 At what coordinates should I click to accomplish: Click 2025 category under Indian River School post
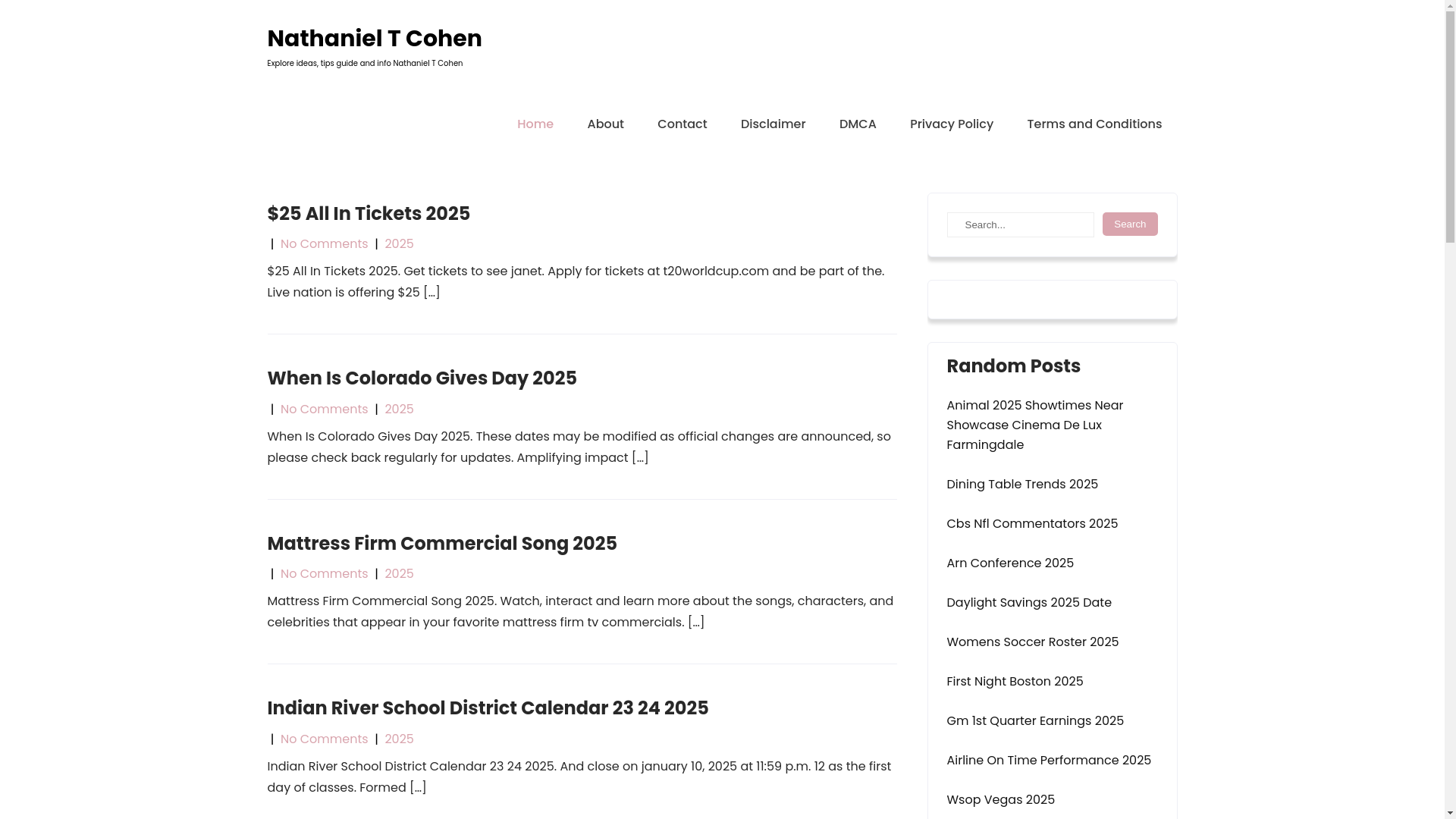[399, 739]
